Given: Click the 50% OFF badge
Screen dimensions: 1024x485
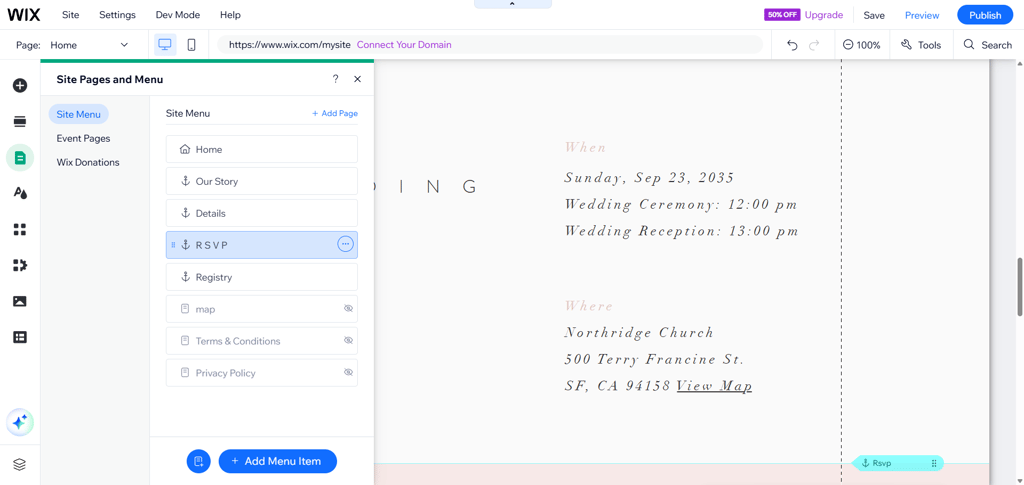Looking at the screenshot, I should click(x=782, y=14).
